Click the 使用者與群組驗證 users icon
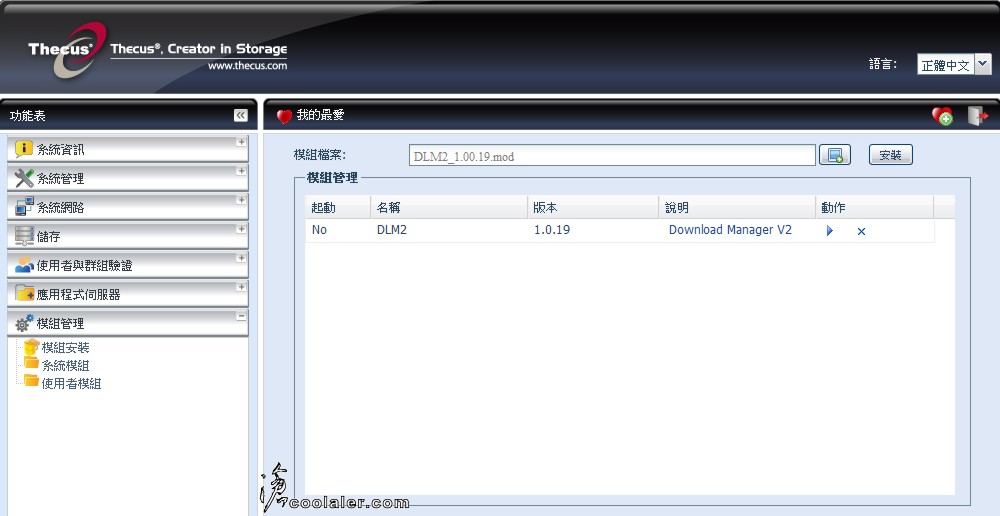Viewport: 1000px width, 516px height. pos(24,265)
